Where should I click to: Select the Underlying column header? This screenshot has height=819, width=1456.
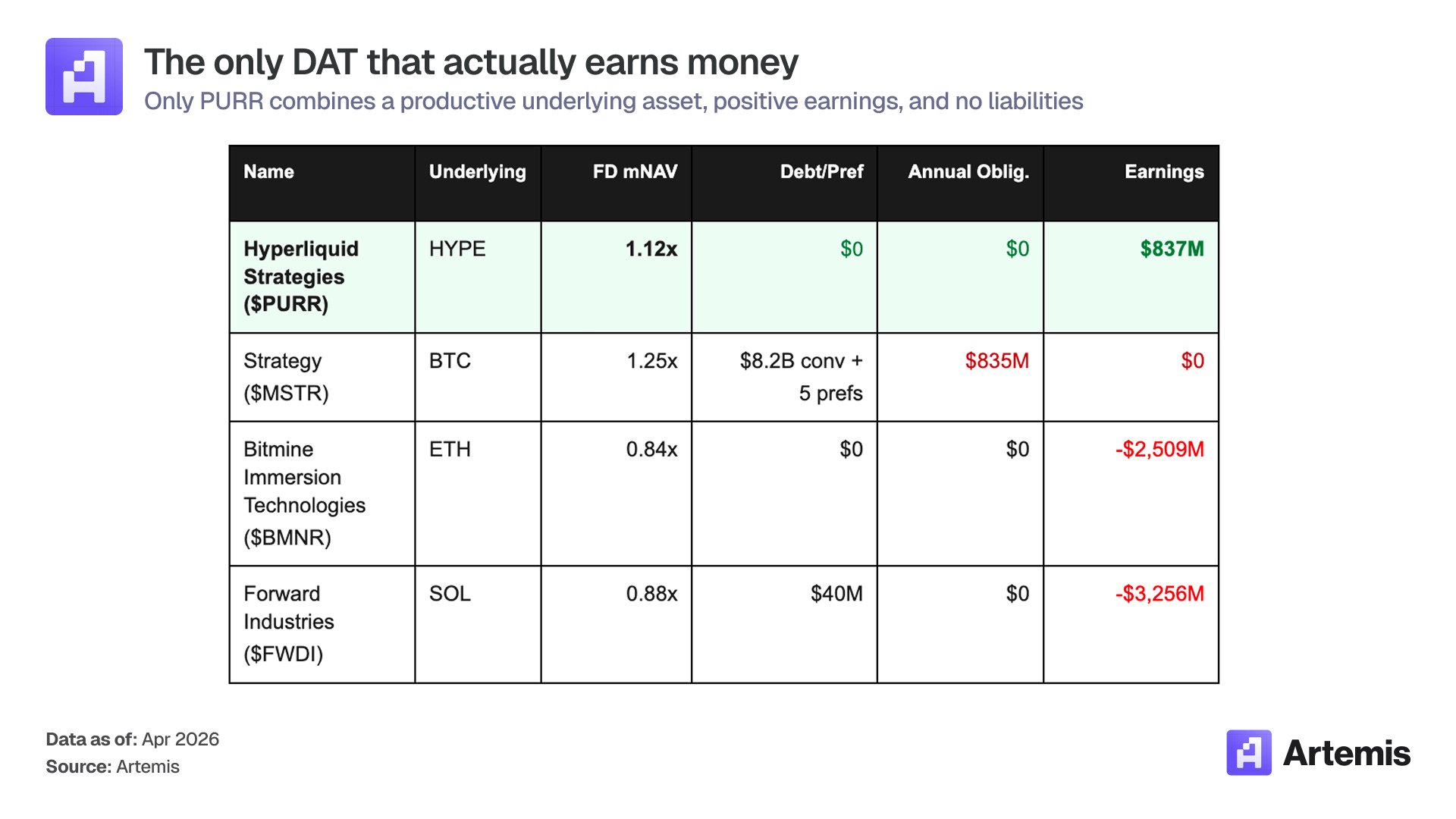[477, 172]
